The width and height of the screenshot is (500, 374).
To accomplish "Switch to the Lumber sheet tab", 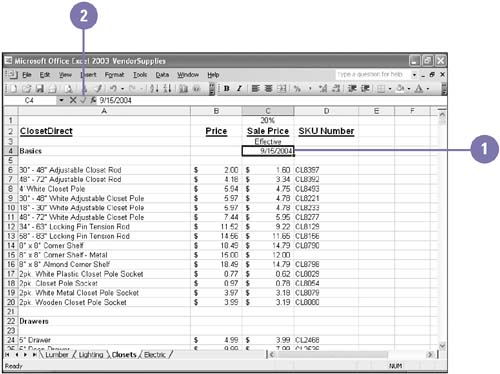I will click(57, 355).
